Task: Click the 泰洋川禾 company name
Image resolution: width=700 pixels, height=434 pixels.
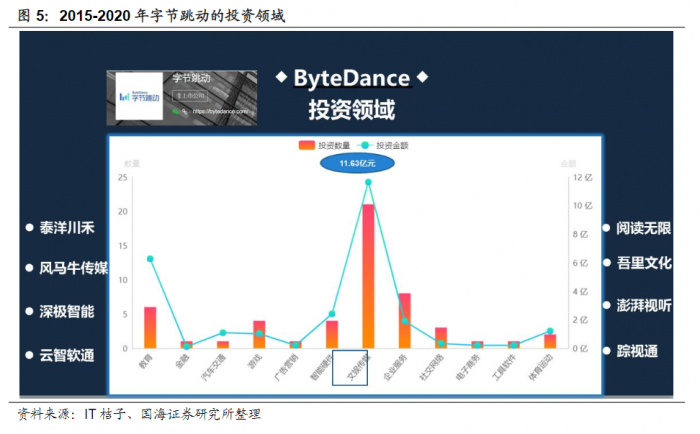Action: (67, 228)
